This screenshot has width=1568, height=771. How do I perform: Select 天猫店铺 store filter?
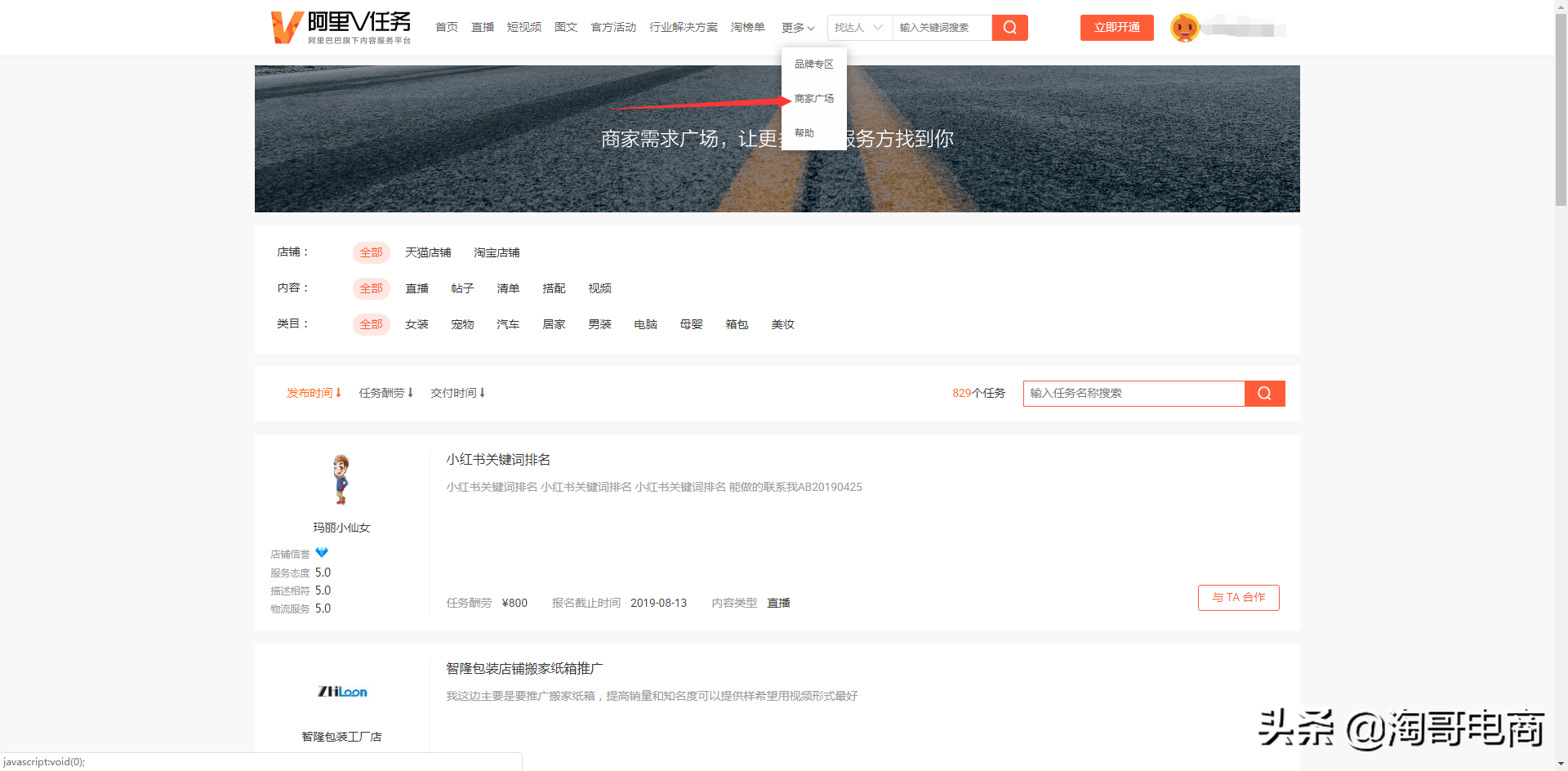[428, 253]
